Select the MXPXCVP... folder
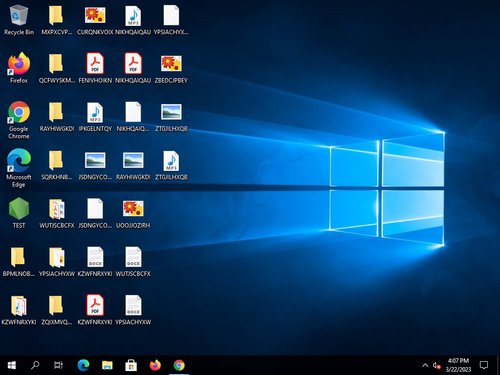The height and width of the screenshot is (375, 500). [x=57, y=20]
